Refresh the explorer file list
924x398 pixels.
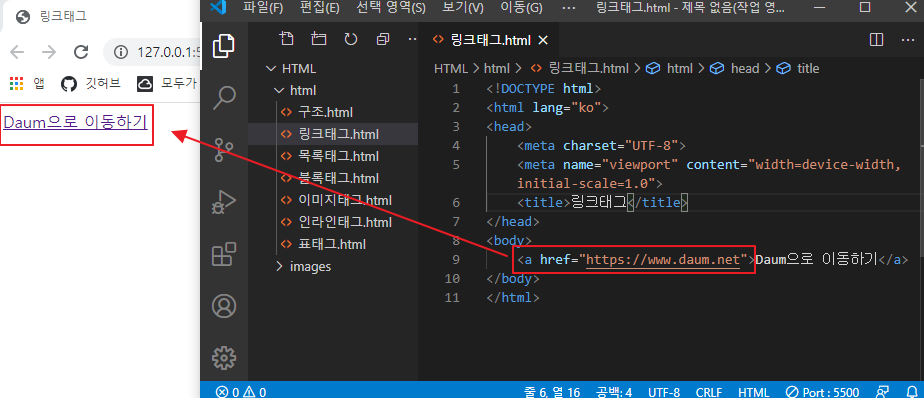351,40
